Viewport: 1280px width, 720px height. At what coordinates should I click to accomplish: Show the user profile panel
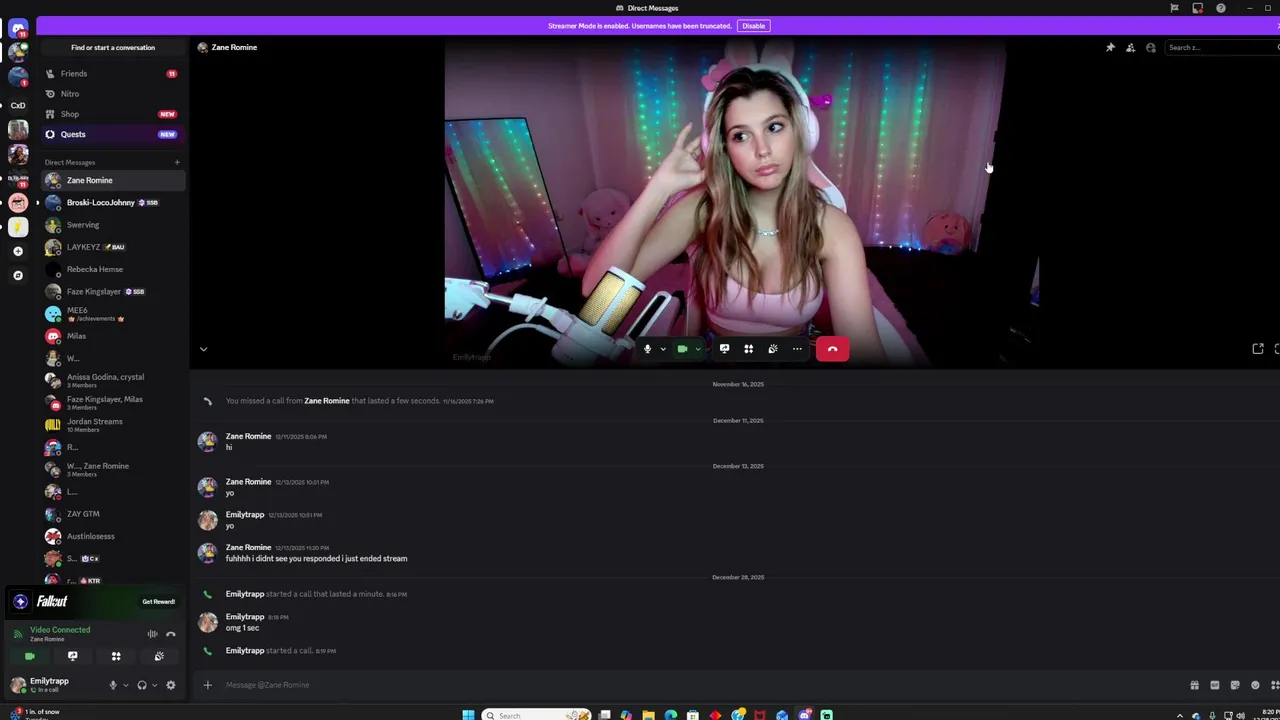point(1151,47)
